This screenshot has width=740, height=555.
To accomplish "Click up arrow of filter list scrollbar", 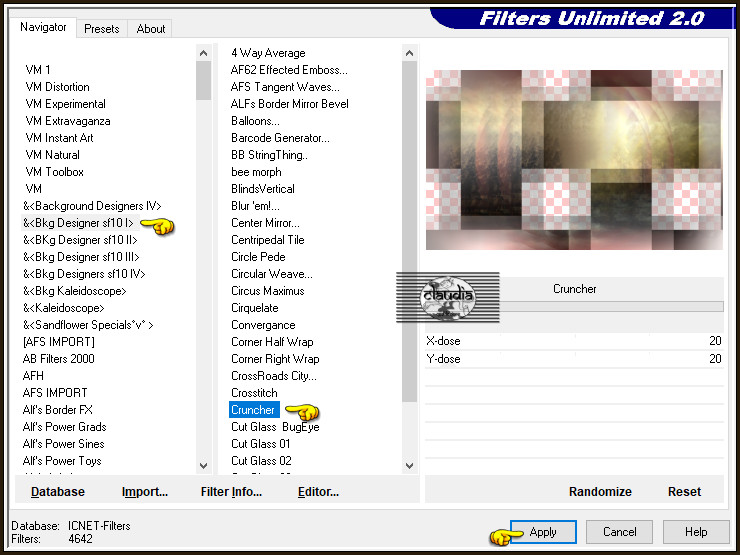I will 409,53.
